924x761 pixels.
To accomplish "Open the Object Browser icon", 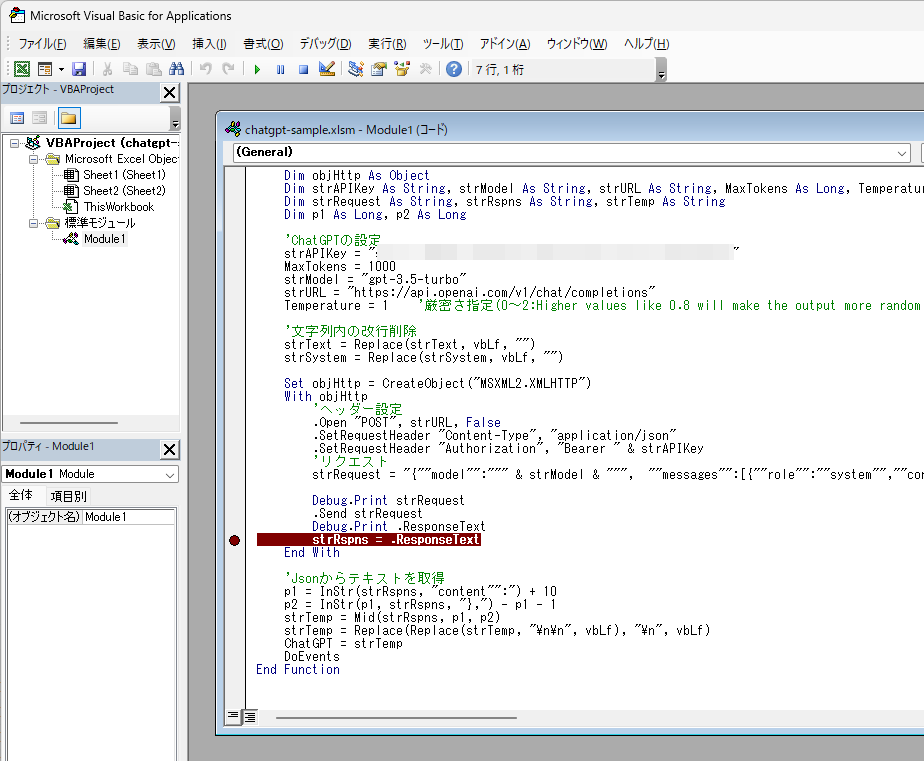I will (x=402, y=69).
